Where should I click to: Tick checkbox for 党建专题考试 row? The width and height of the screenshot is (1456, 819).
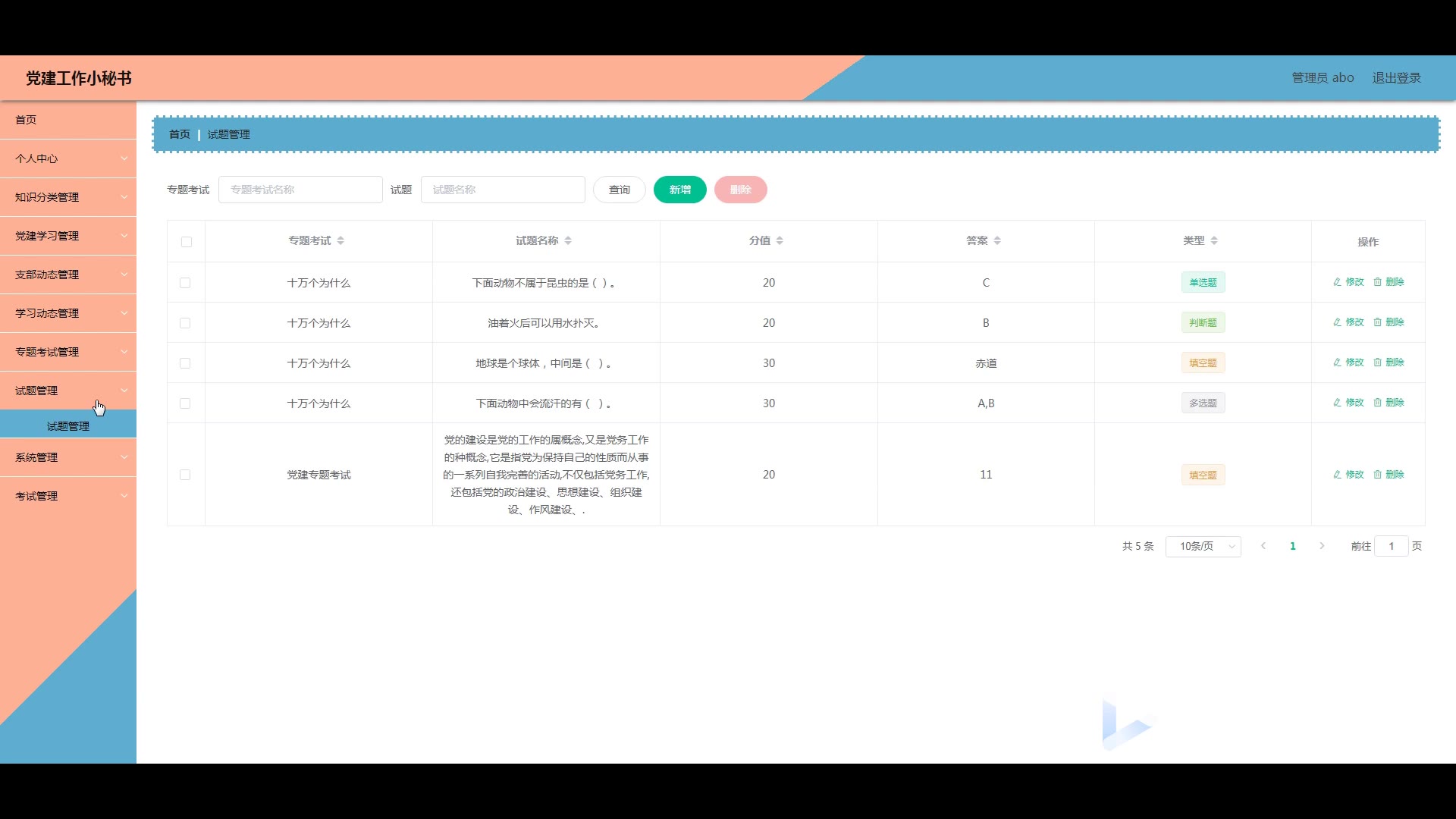(x=185, y=475)
